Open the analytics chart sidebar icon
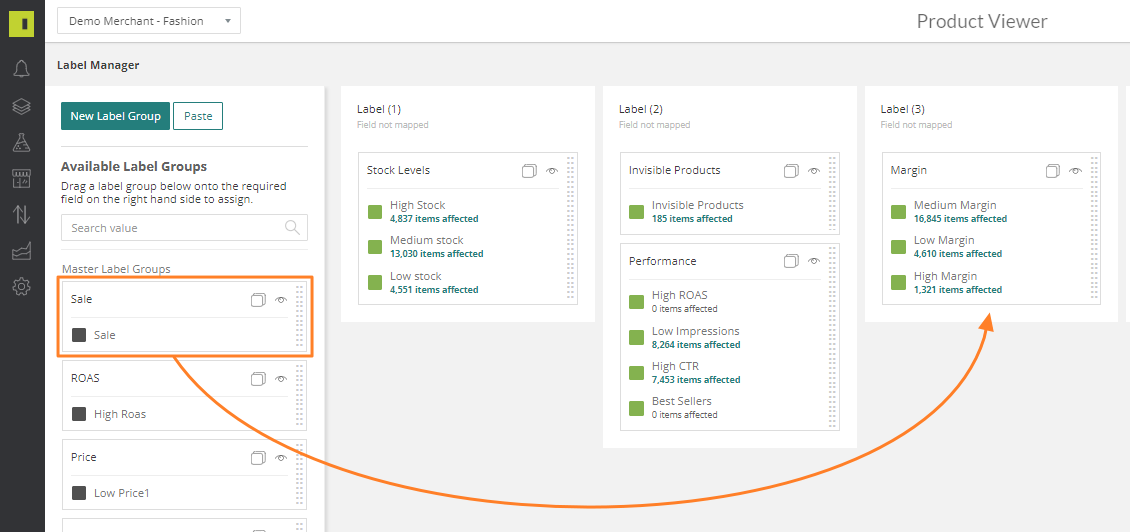1130x532 pixels. pos(22,251)
